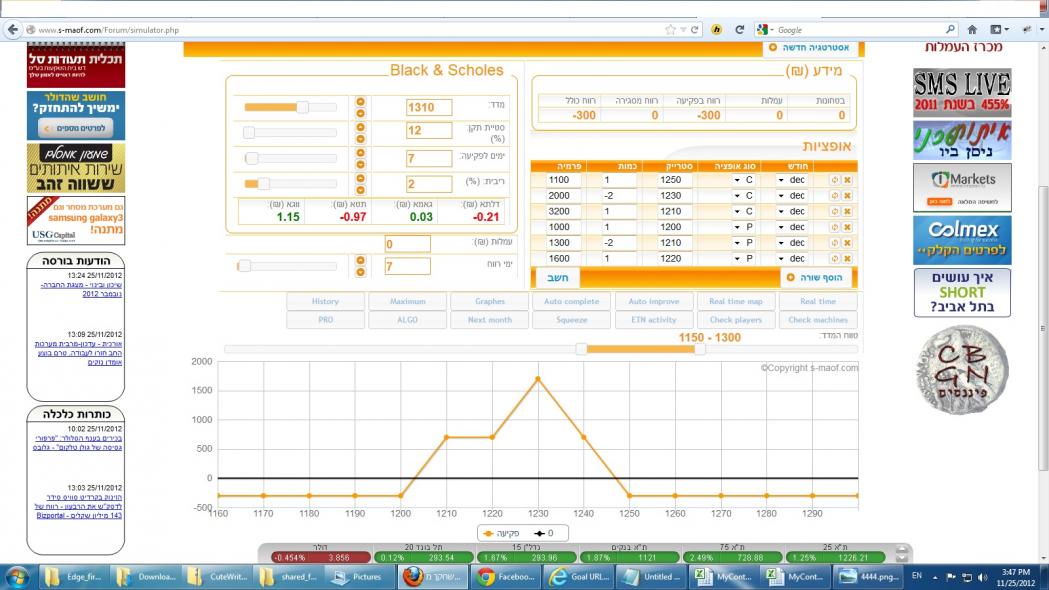Click the up stepper arrow for the index value 1310

pyautogui.click(x=361, y=102)
